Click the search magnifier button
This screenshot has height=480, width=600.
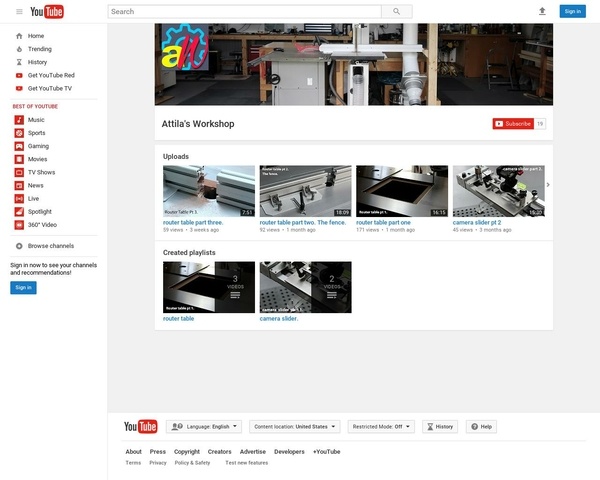[396, 11]
